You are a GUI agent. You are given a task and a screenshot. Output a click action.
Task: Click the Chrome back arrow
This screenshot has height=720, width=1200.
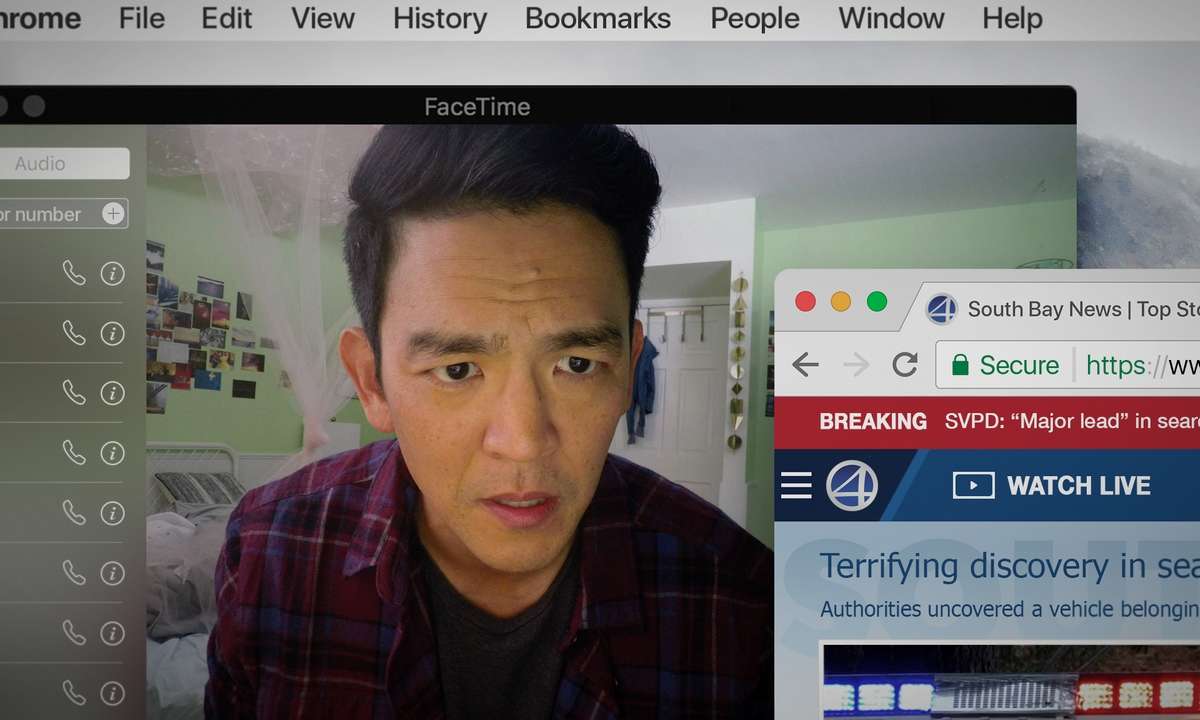tap(805, 365)
